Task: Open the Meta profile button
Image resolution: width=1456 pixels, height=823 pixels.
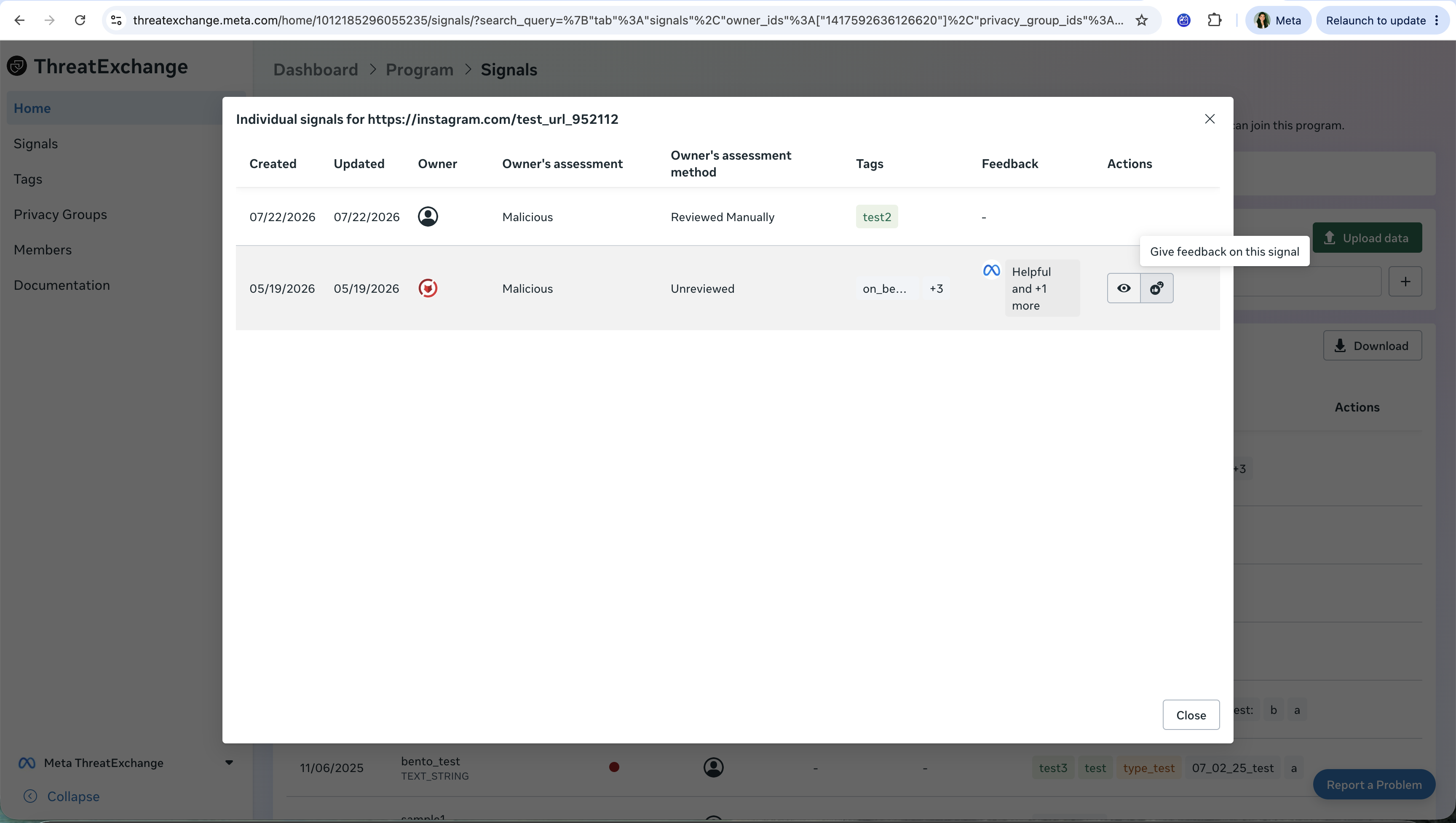Action: [x=1278, y=20]
